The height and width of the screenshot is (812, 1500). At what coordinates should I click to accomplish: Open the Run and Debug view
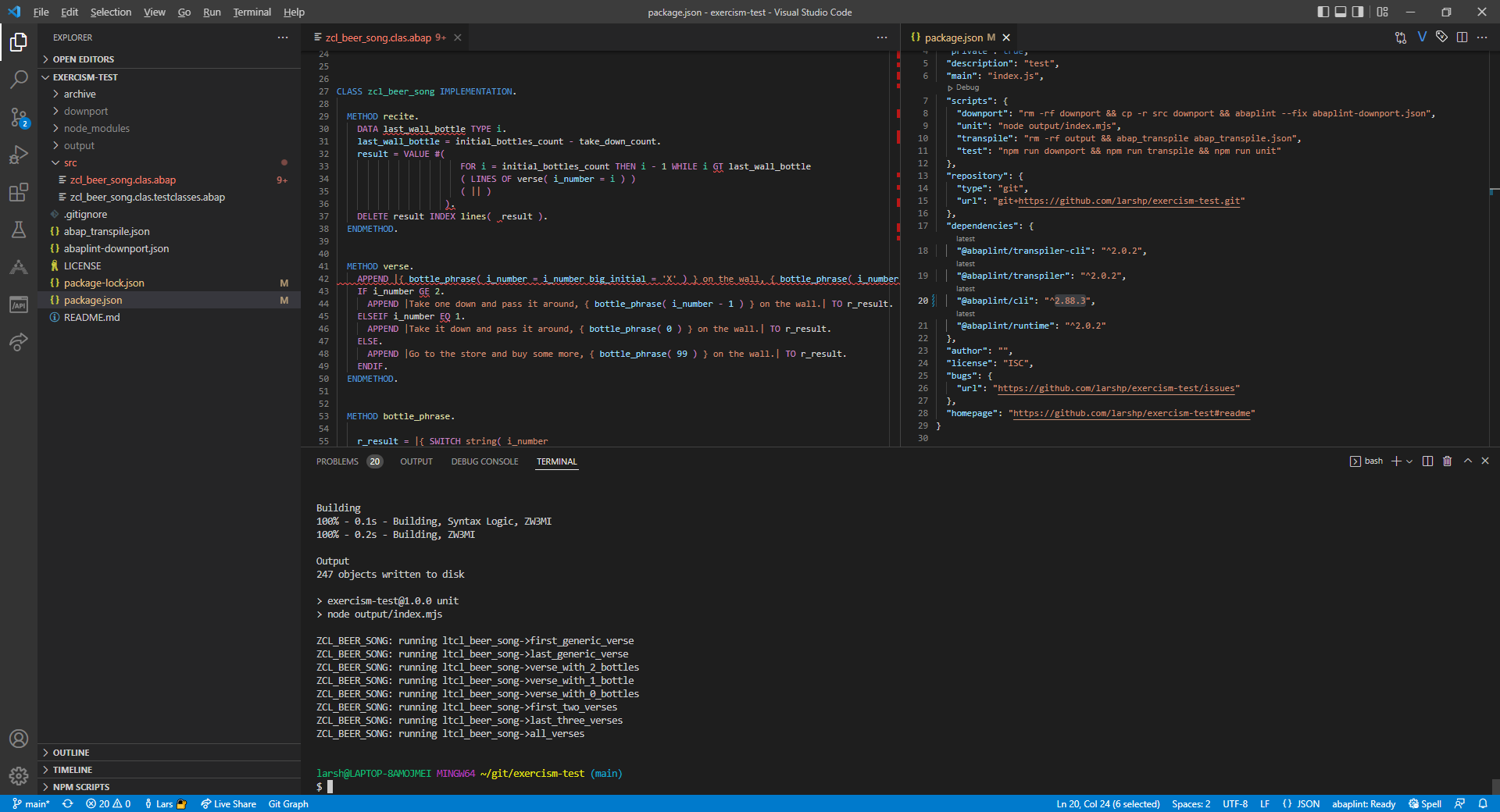(x=19, y=155)
